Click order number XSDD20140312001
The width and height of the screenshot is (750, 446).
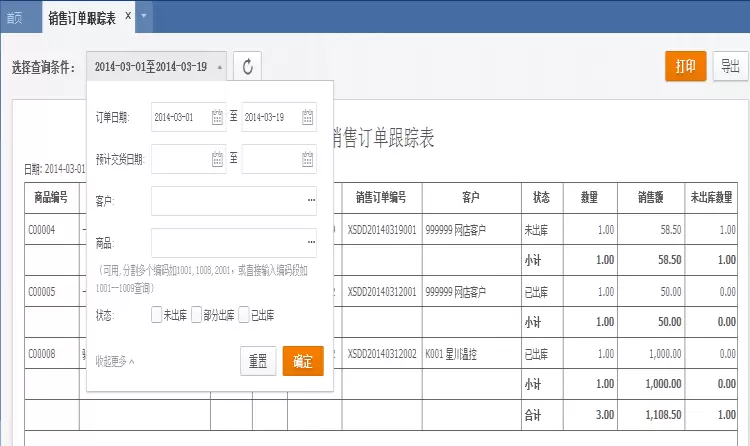382,291
